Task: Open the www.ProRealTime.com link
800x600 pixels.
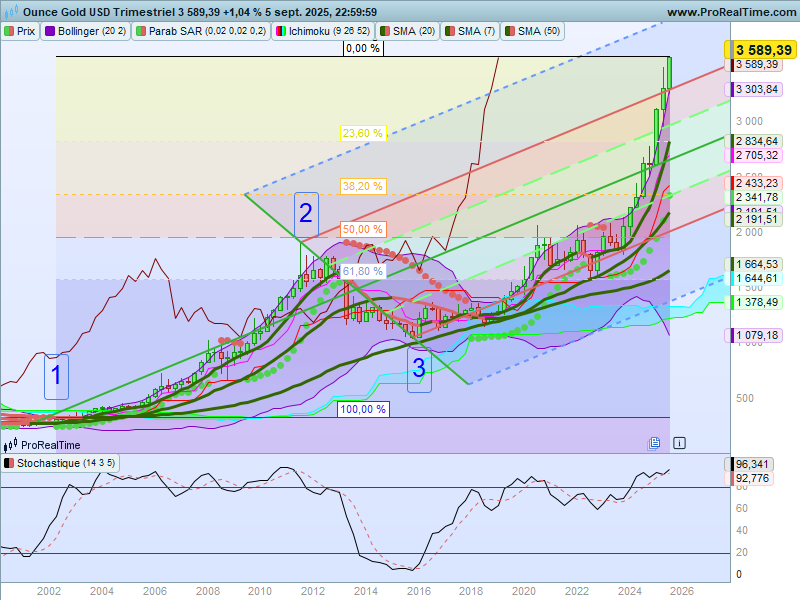Action: (x=731, y=12)
